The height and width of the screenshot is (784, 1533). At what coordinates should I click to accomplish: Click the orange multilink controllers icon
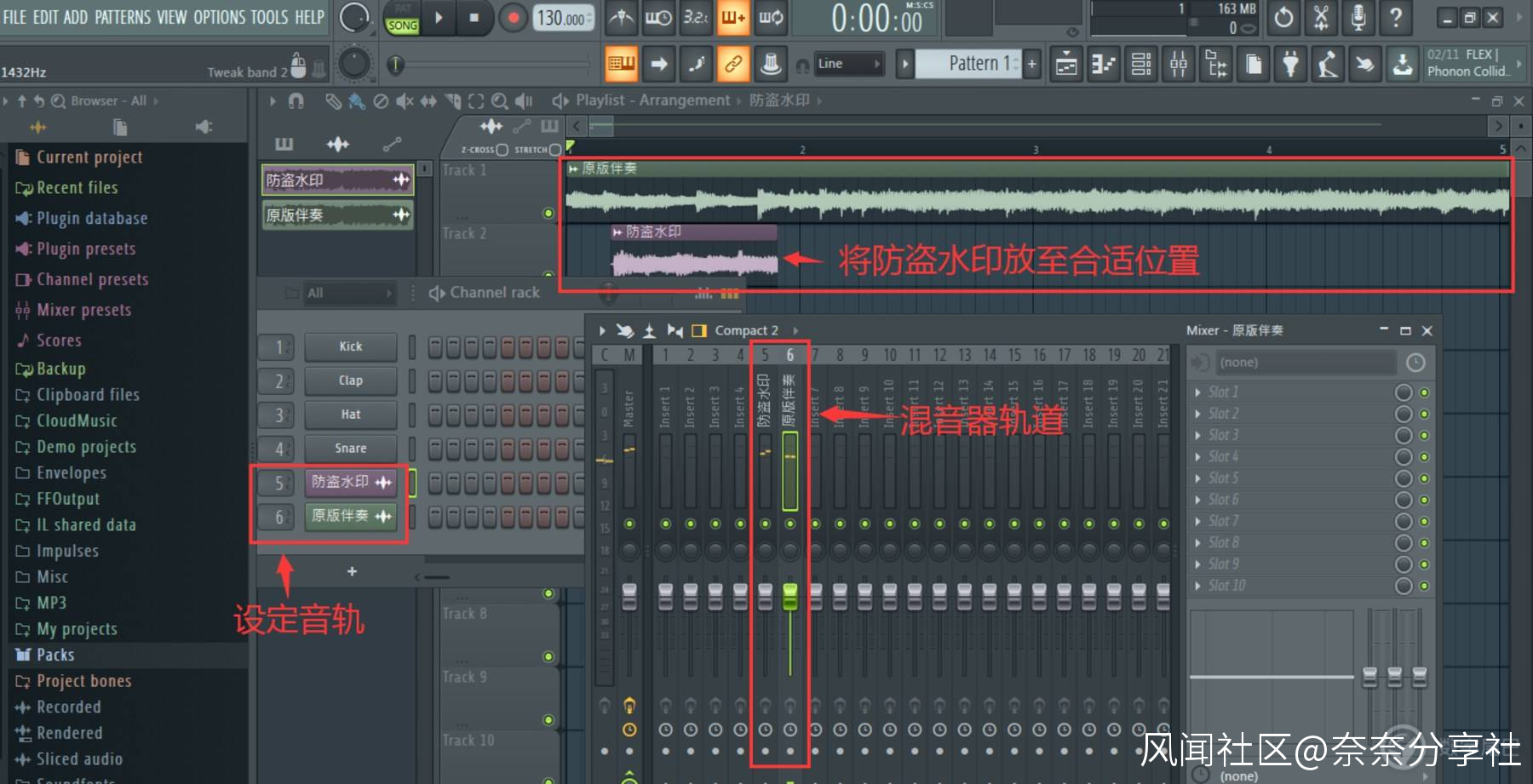(x=733, y=64)
